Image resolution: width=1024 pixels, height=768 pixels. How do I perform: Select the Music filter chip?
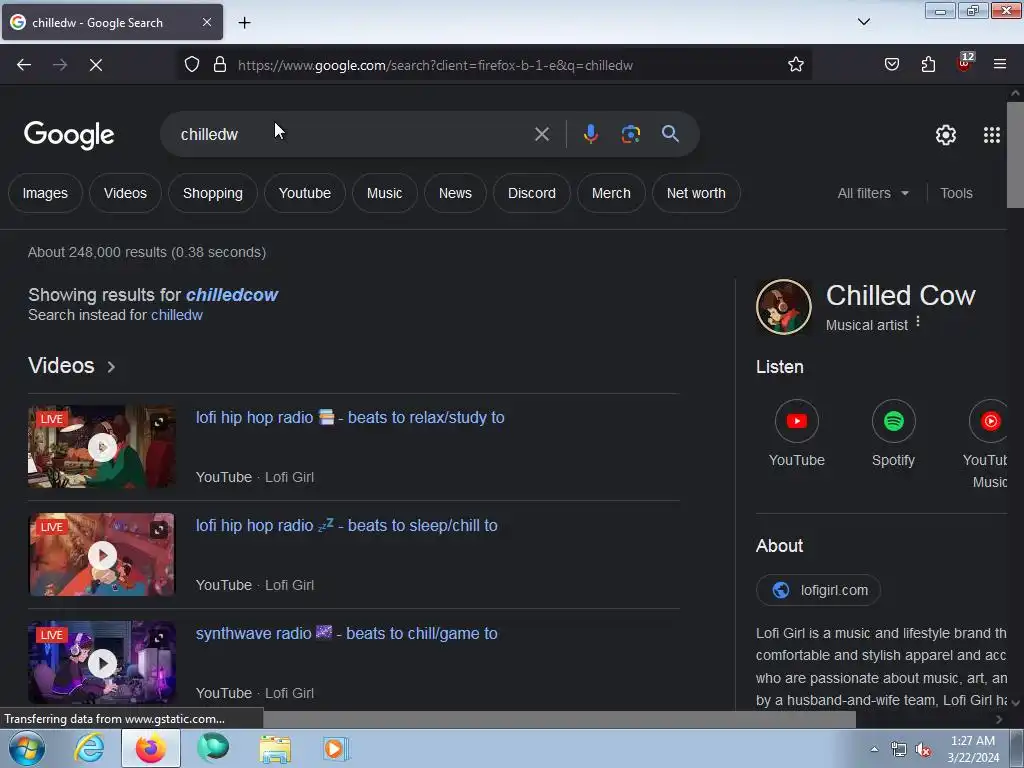(x=384, y=193)
